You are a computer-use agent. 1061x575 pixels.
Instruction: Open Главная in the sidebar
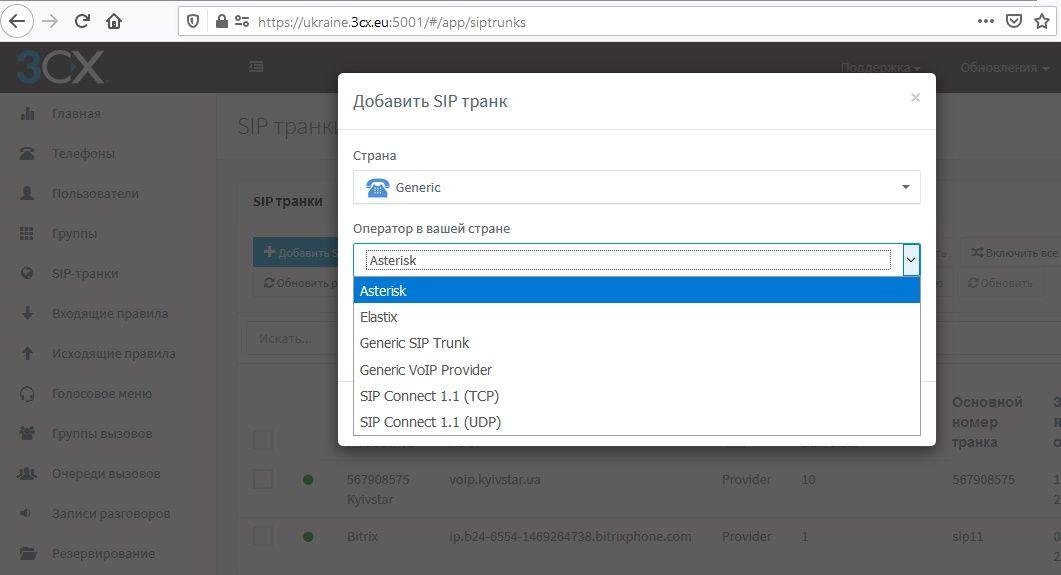(x=76, y=114)
